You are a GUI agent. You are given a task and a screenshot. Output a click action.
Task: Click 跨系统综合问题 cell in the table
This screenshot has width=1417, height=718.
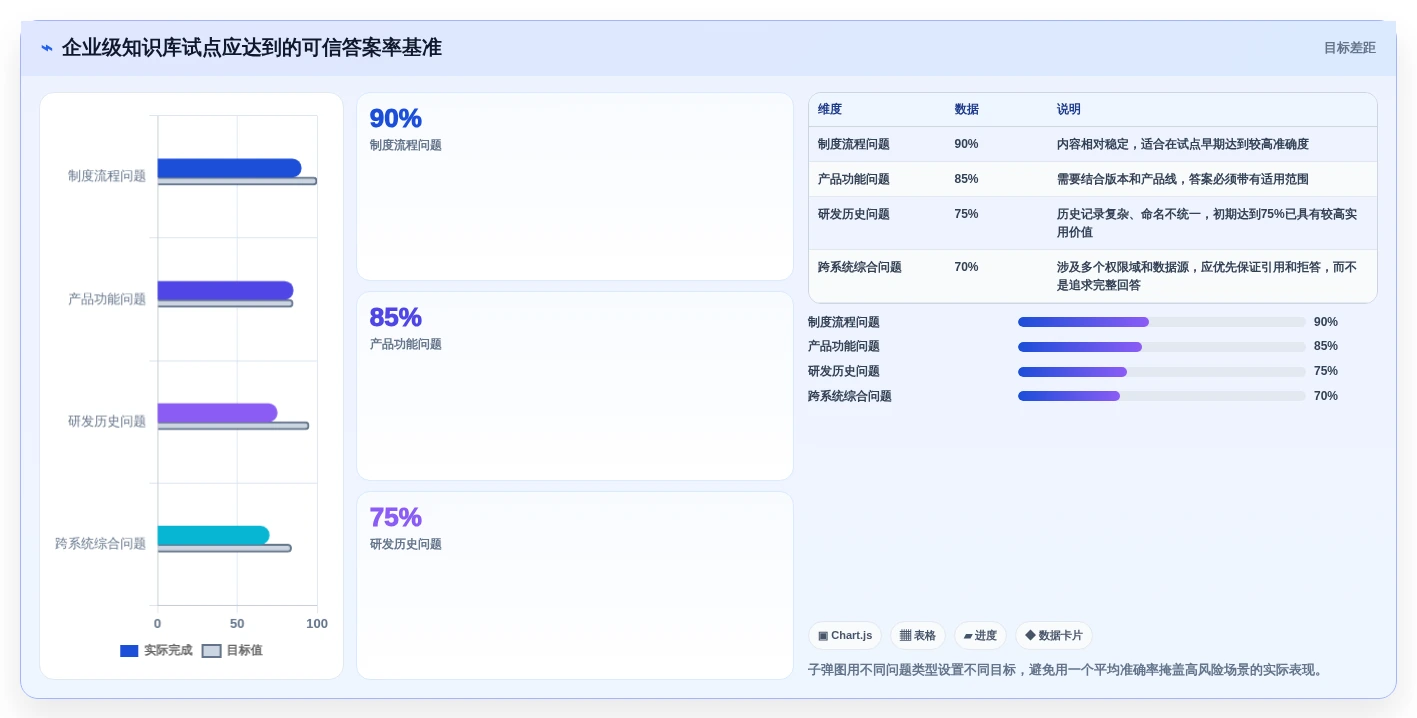(860, 267)
